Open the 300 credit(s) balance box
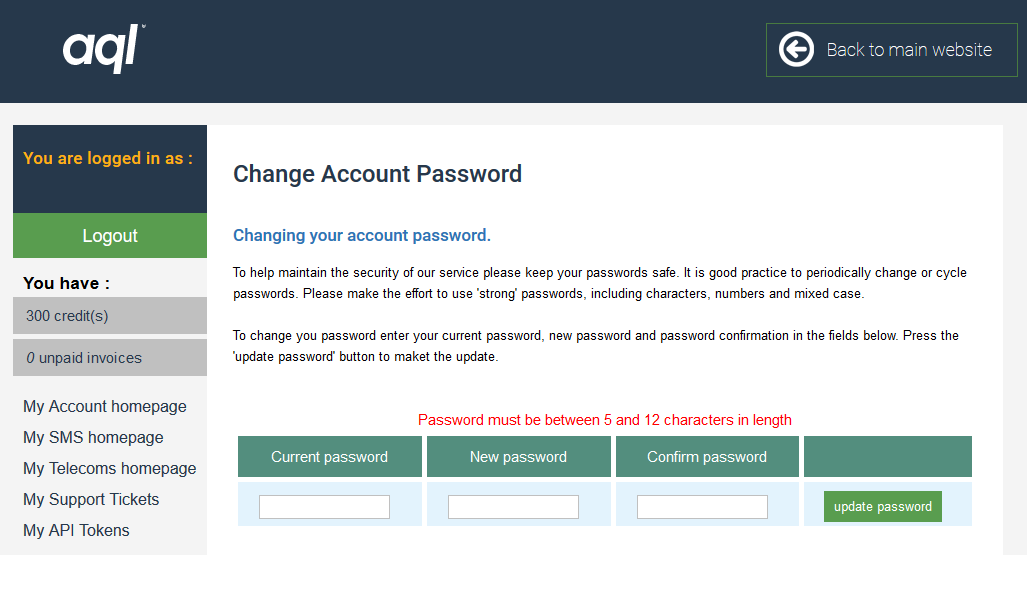This screenshot has height=600, width=1027. (x=110, y=316)
